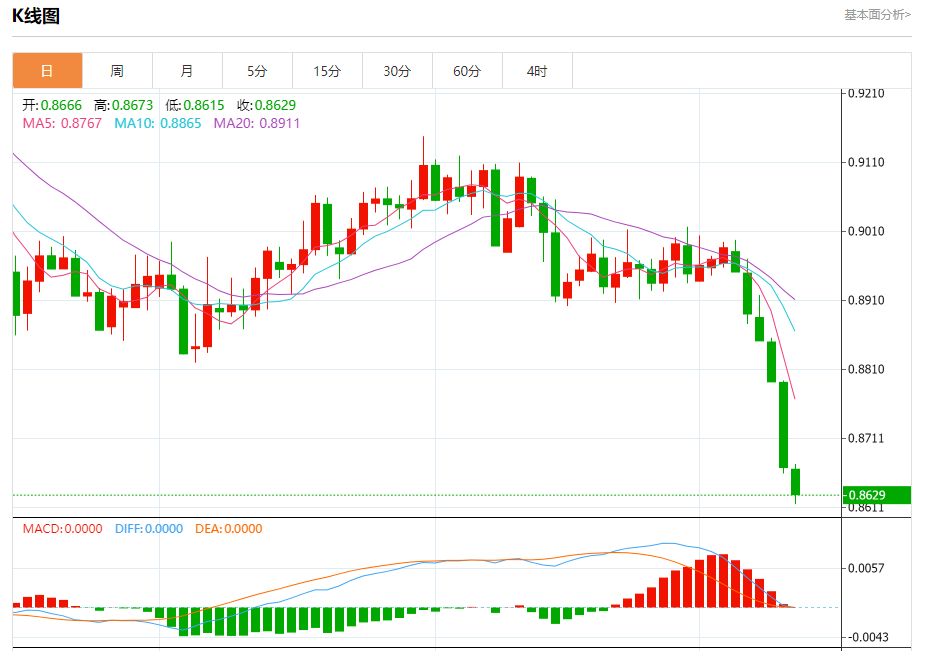Viewport: 928px width, 651px height.
Task: Click the 0.9210 price axis label
Action: 866,94
